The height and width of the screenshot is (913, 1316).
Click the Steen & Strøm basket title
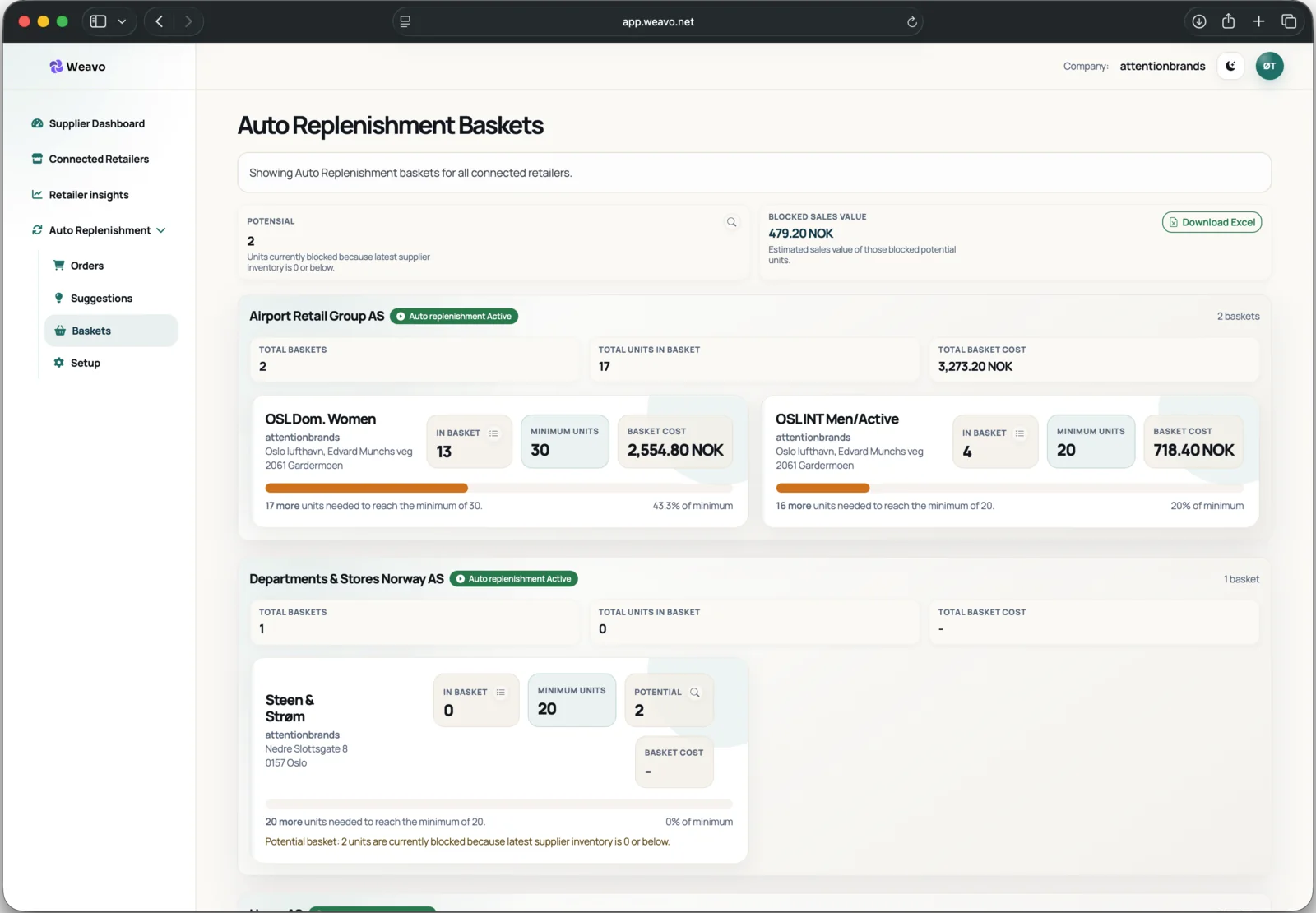pyautogui.click(x=290, y=708)
